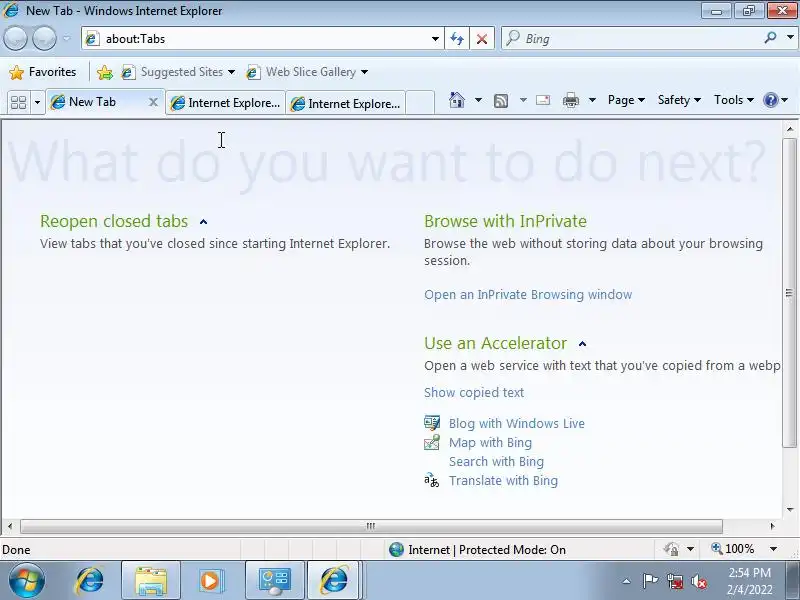This screenshot has height=600, width=800.
Task: Open the Tools menu
Action: coord(734,100)
